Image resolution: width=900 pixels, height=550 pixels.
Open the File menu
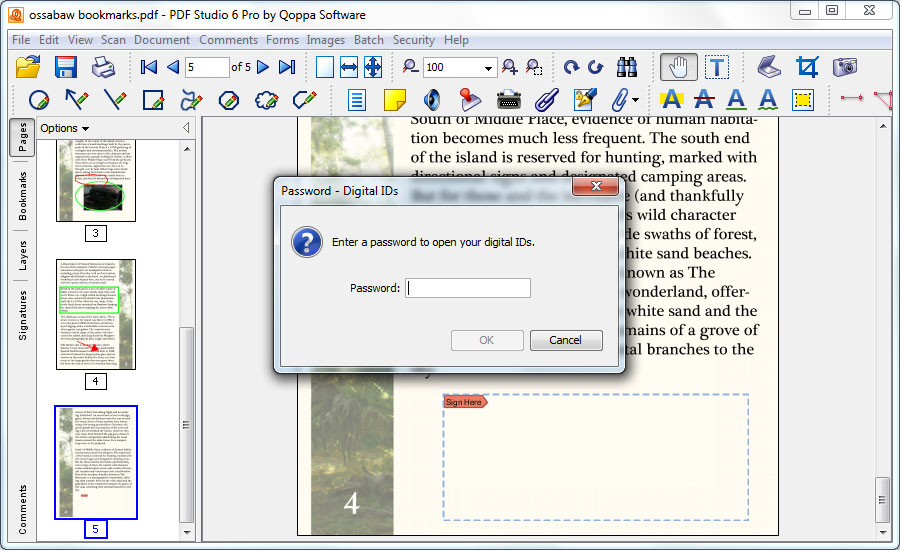tap(21, 40)
